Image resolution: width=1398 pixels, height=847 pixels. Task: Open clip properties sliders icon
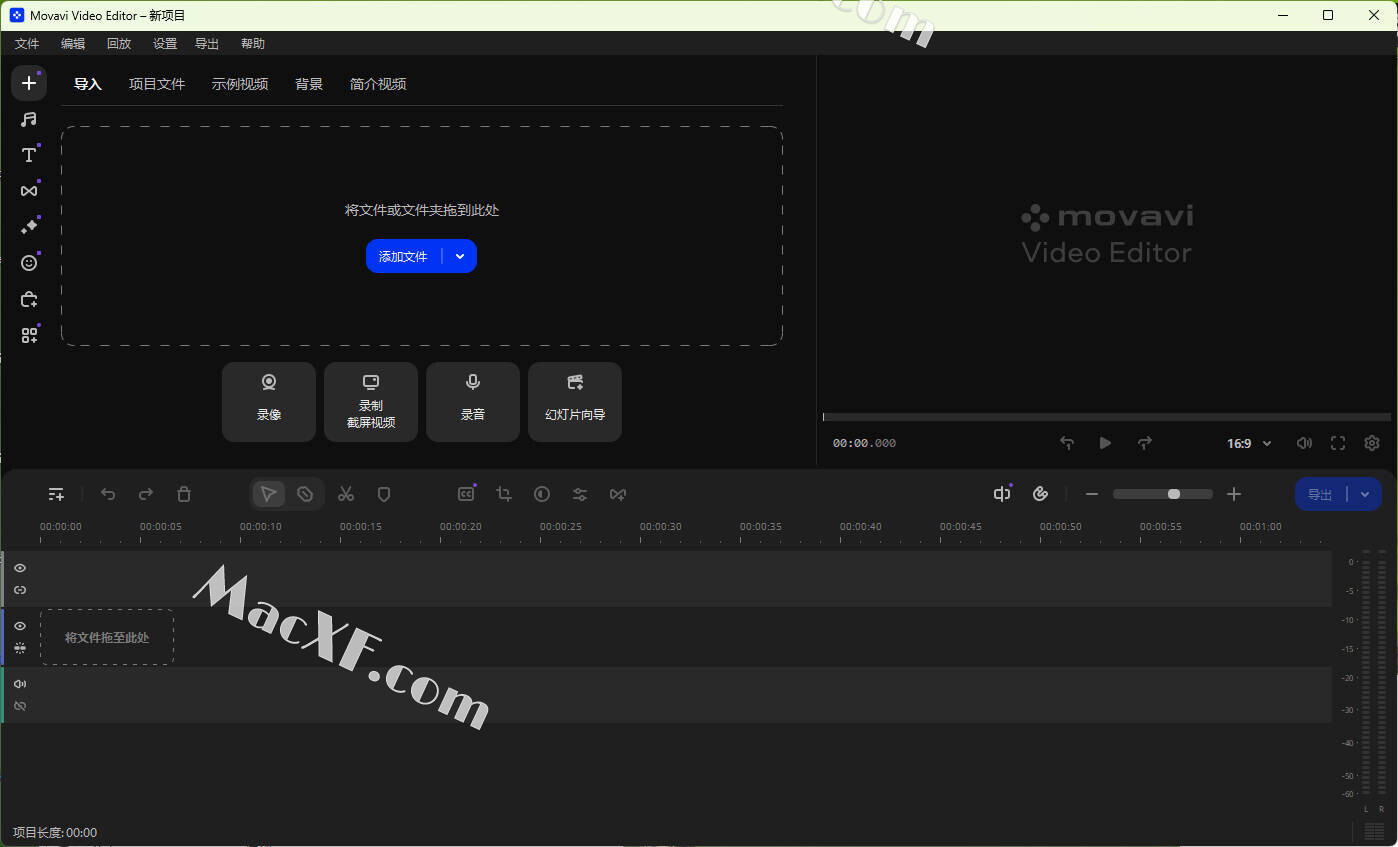[580, 494]
